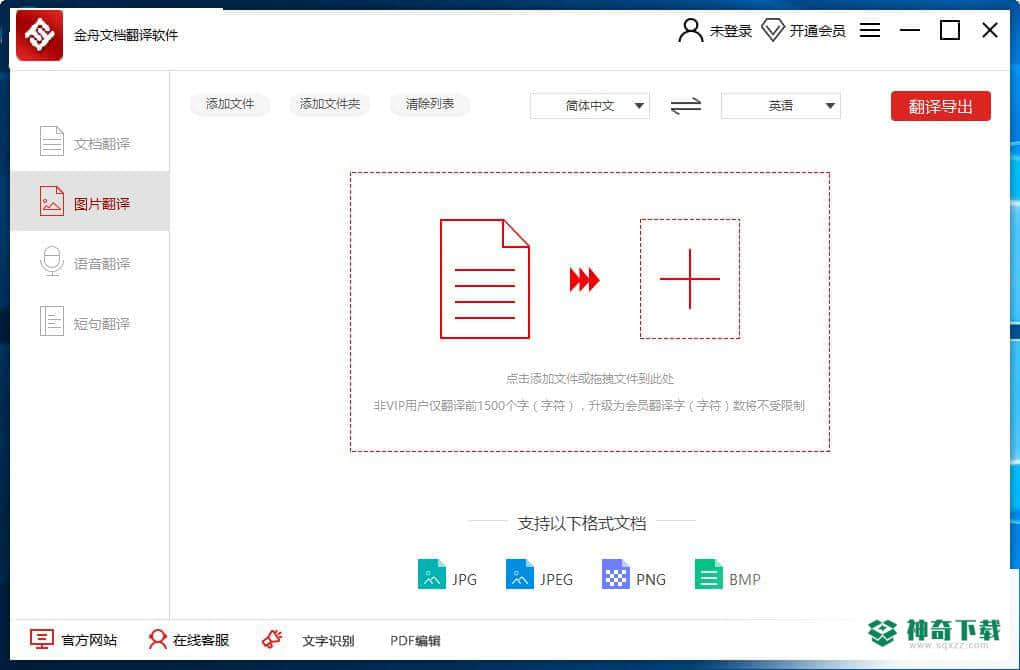This screenshot has height=670, width=1020.
Task: Click the JPG format icon
Action: (x=431, y=574)
